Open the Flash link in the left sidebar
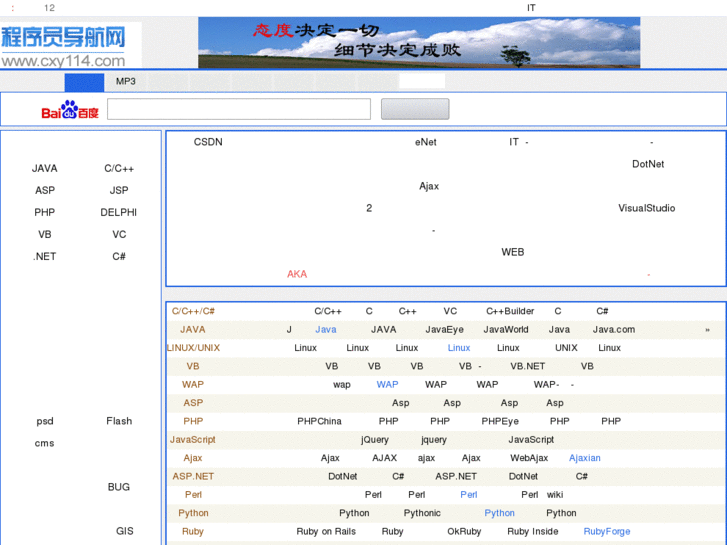Screen dimensions: 727x545 [119, 421]
